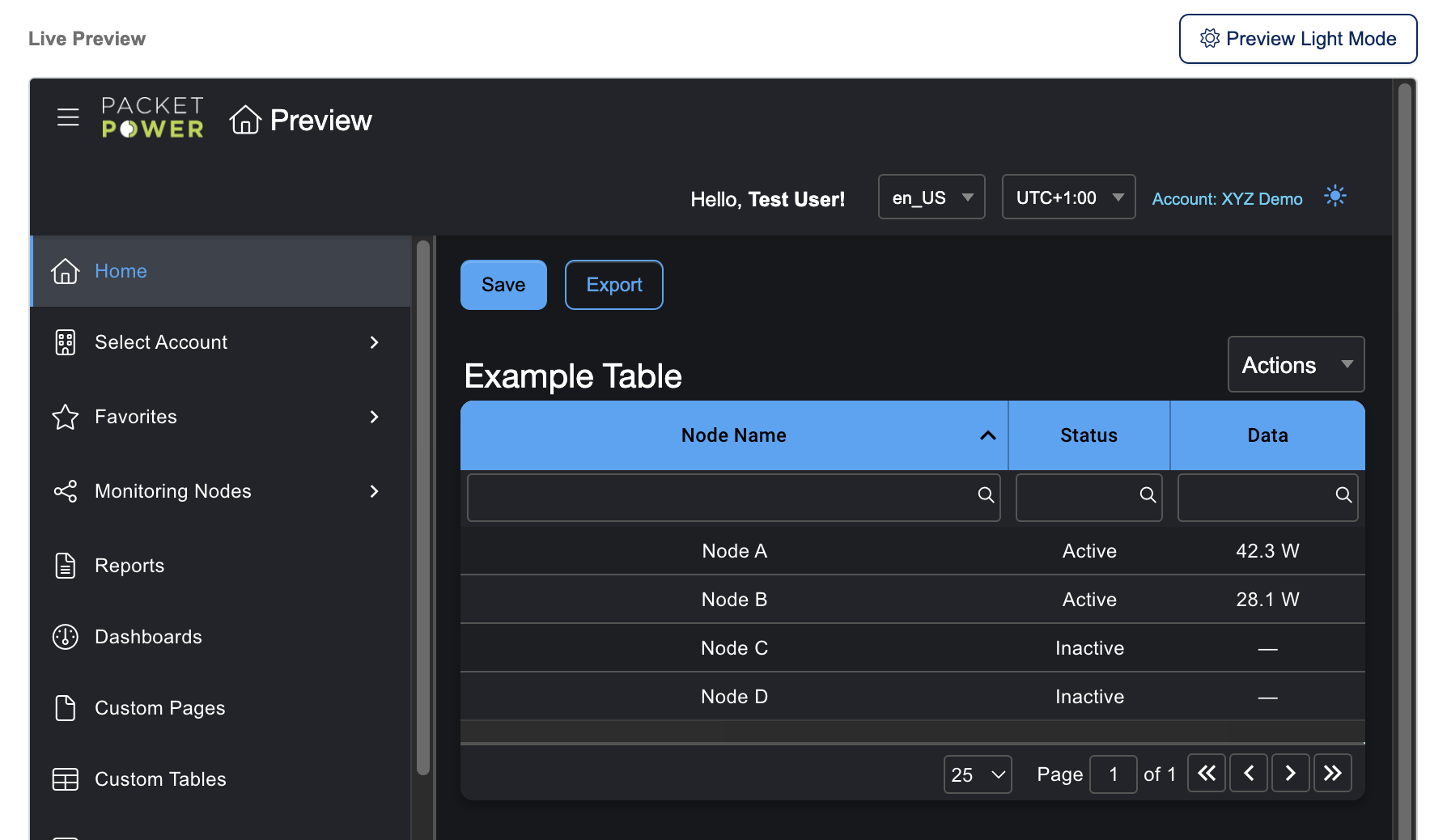Select Select Account in the sidebar
1447x840 pixels.
(x=221, y=342)
